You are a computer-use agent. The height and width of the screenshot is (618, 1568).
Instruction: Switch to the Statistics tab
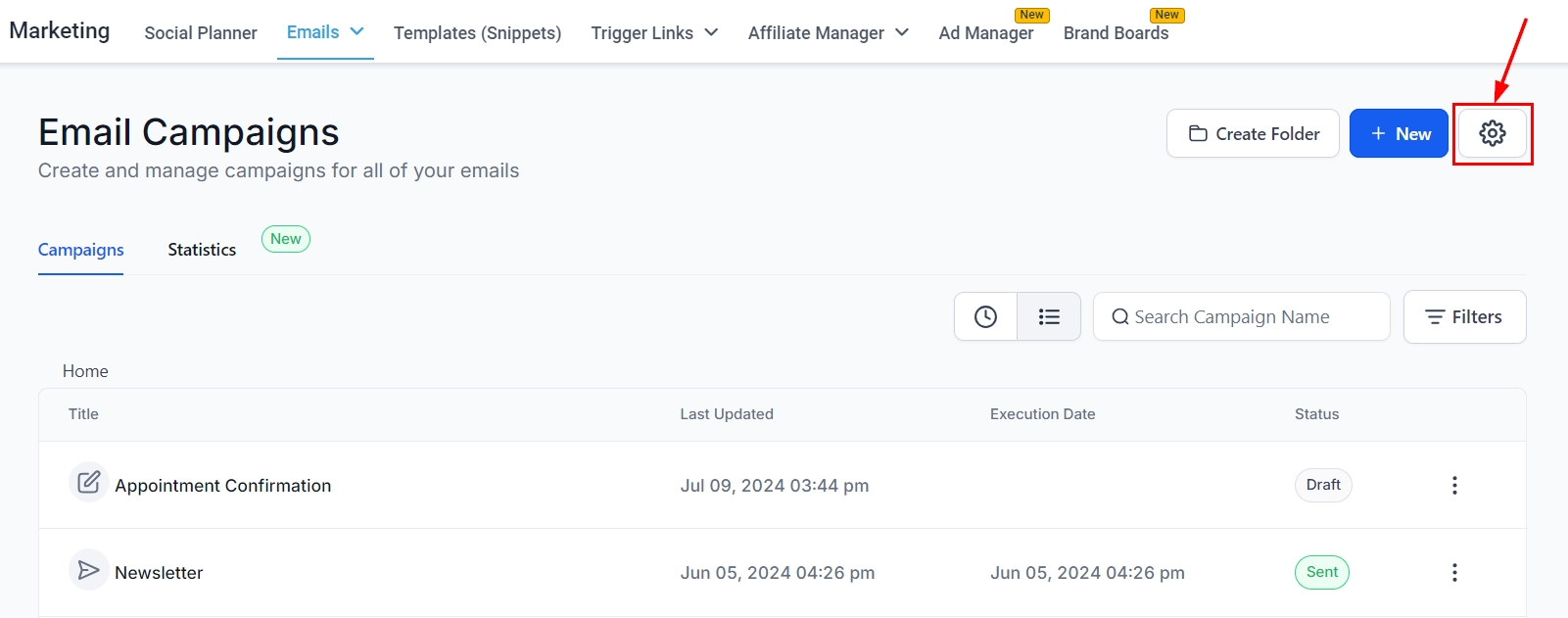click(x=202, y=250)
